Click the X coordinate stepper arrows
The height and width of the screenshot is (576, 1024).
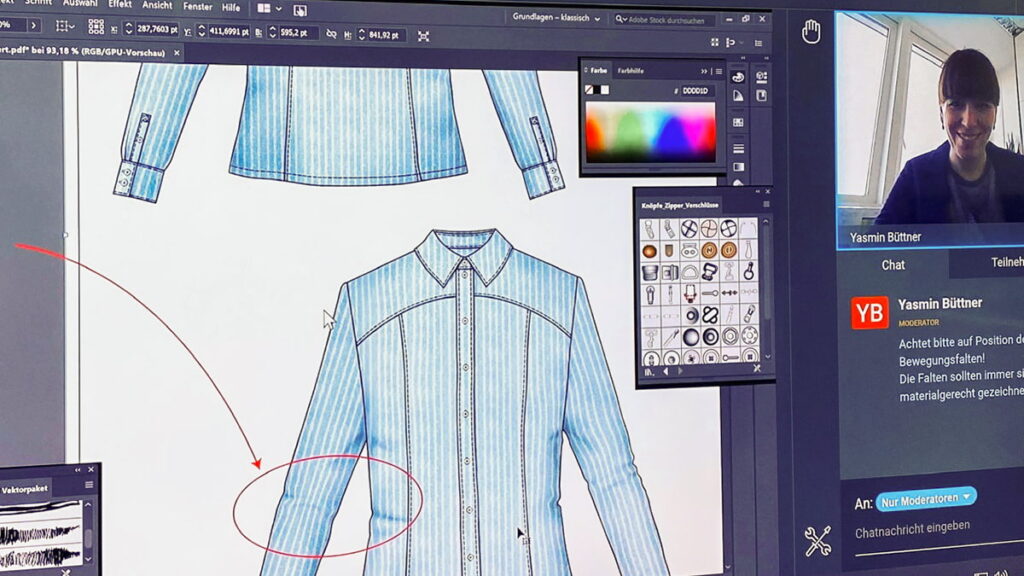point(129,29)
